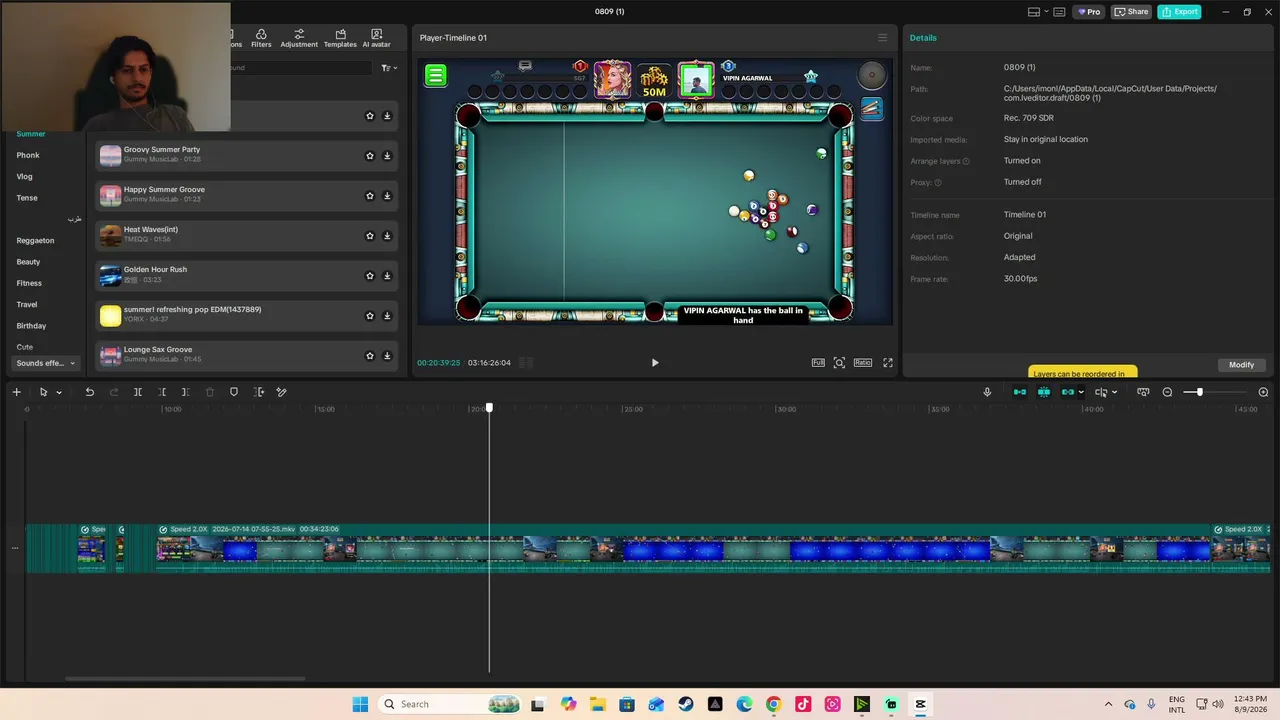Open the auto edit magic wand tool
Image resolution: width=1280 pixels, height=720 pixels.
click(281, 392)
